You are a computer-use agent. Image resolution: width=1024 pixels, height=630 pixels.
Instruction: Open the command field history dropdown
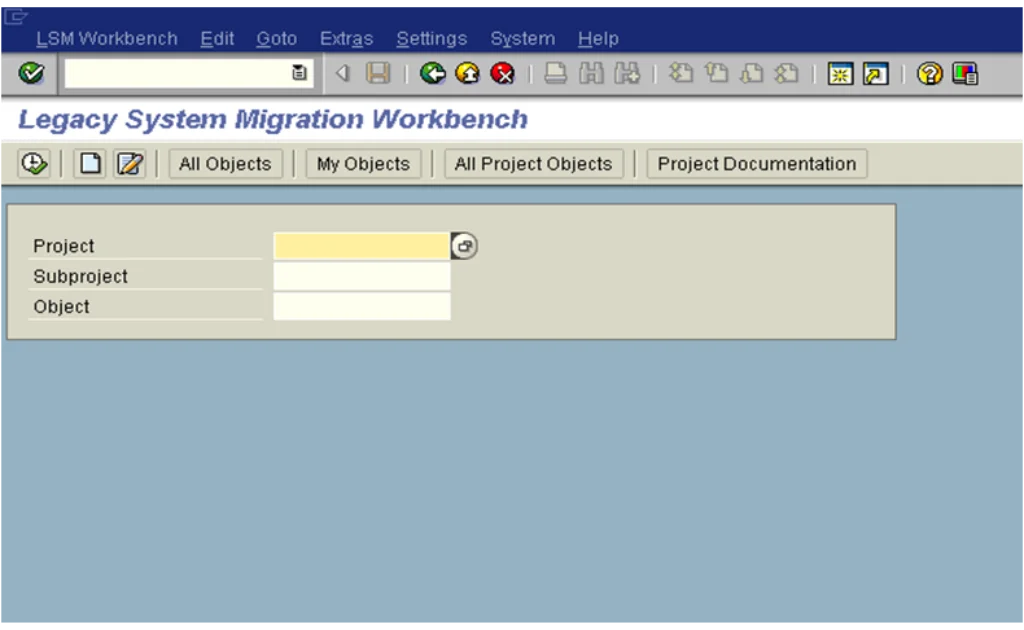coord(299,73)
